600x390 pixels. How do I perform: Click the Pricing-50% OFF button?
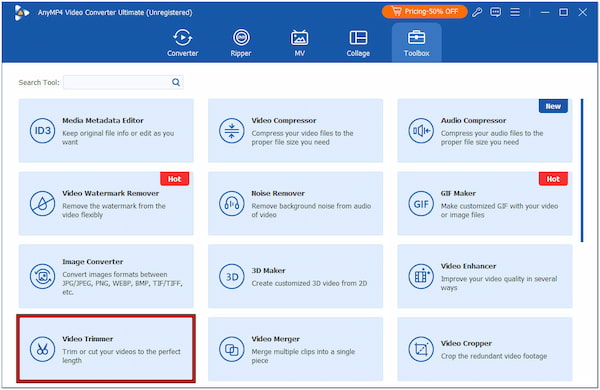click(x=424, y=12)
